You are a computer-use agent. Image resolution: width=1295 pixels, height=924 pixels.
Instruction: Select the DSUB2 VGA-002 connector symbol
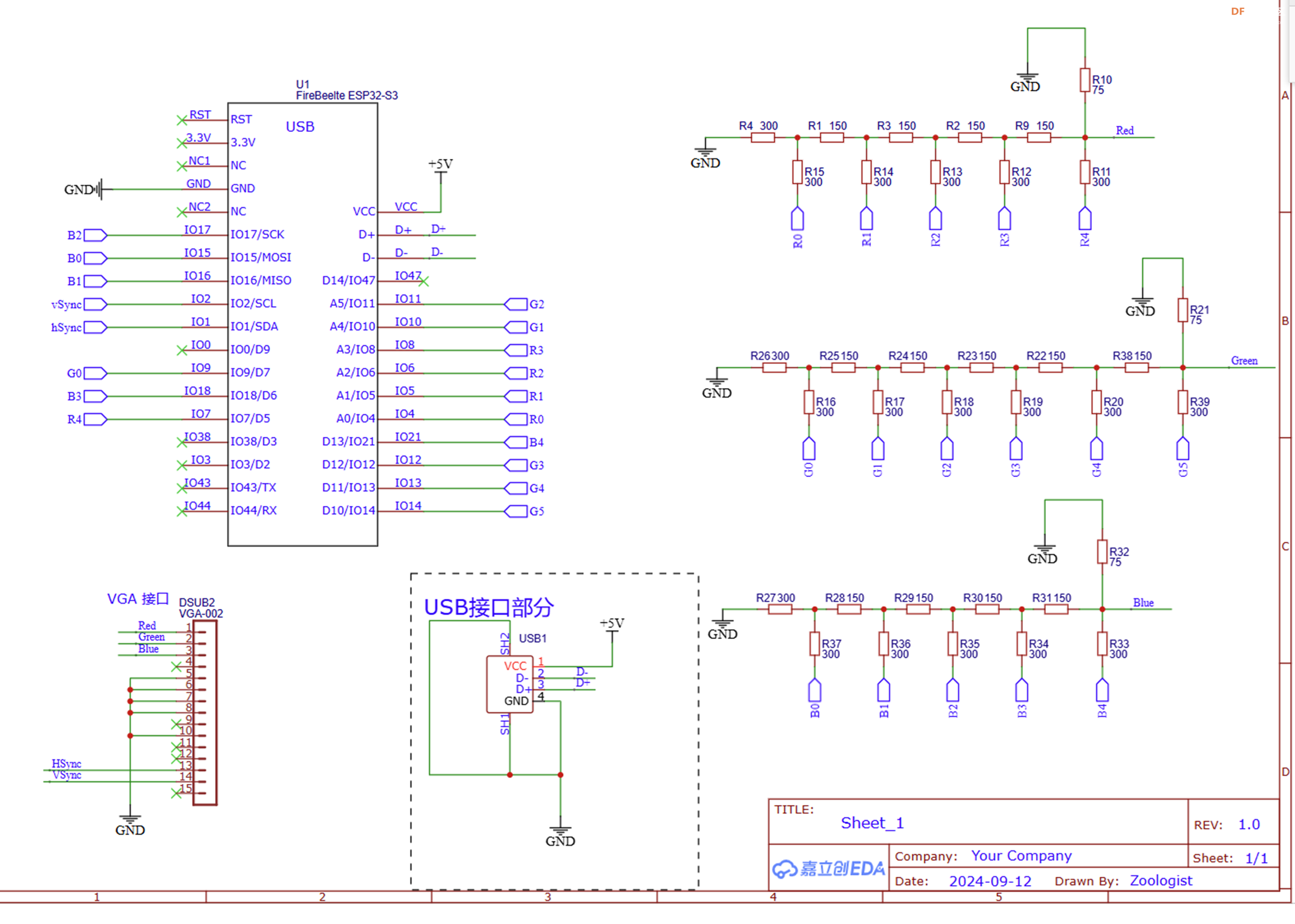204,713
